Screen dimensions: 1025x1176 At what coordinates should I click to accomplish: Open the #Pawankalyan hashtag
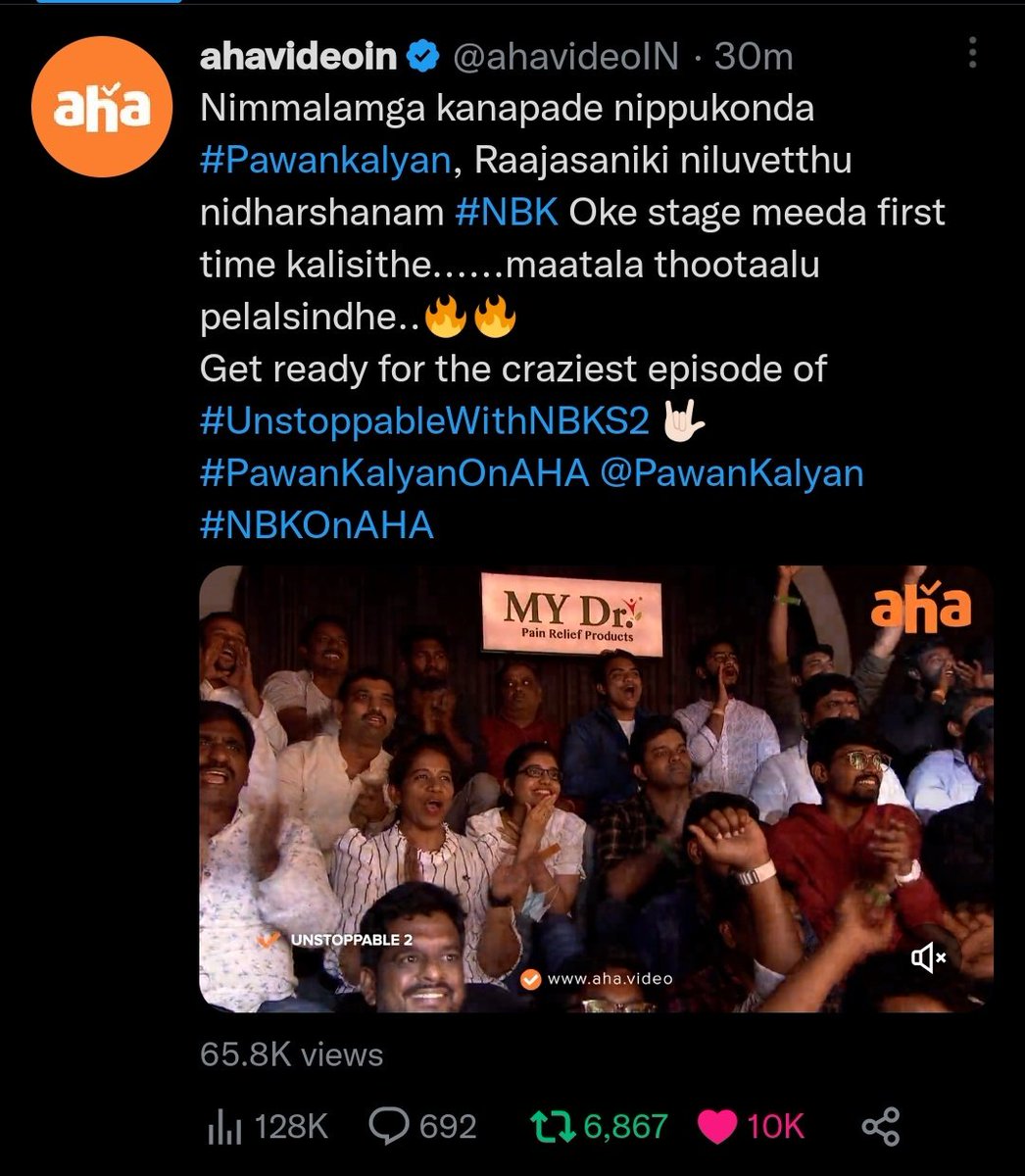(325, 161)
